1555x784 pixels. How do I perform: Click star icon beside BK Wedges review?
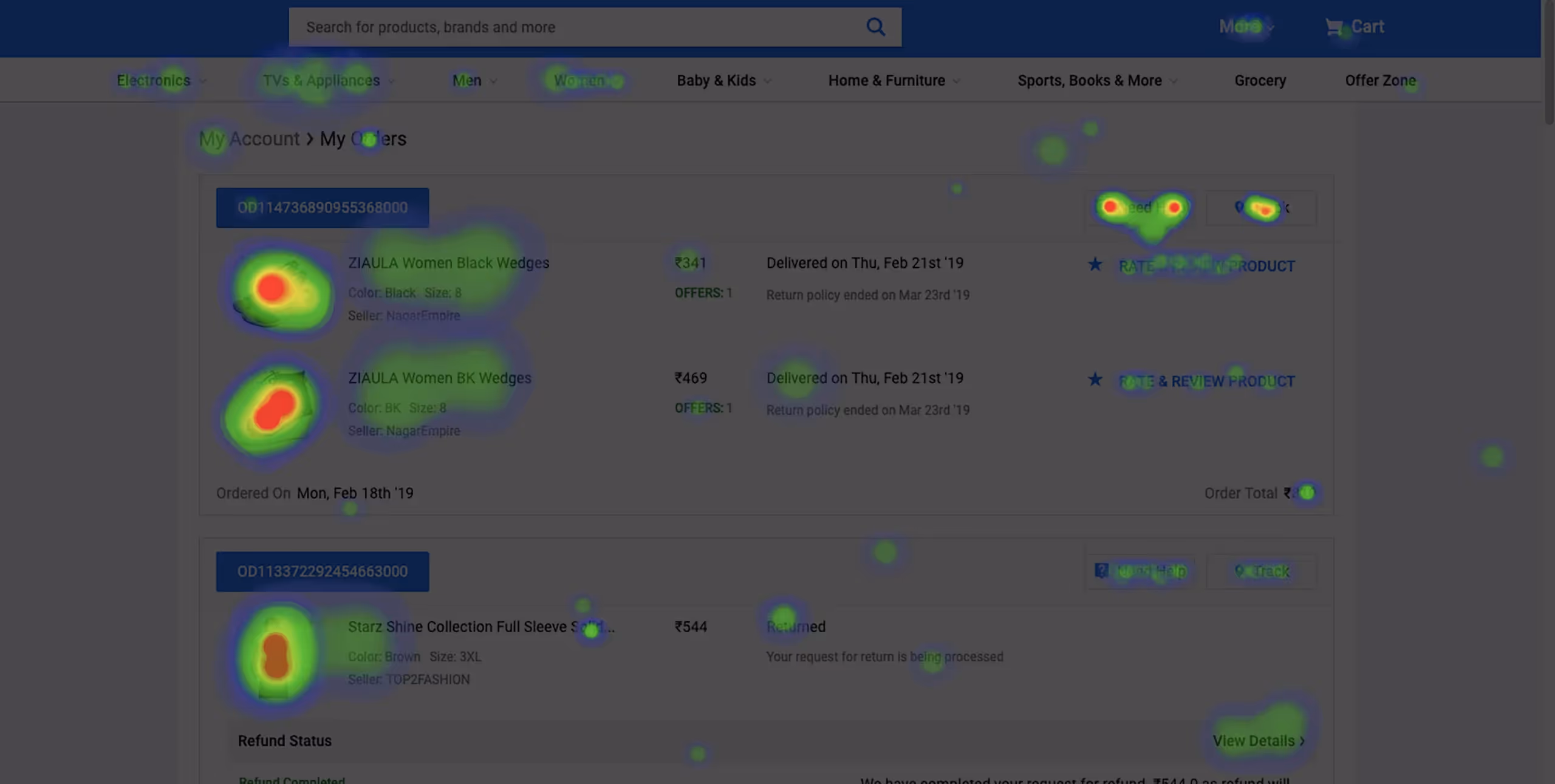[1095, 380]
